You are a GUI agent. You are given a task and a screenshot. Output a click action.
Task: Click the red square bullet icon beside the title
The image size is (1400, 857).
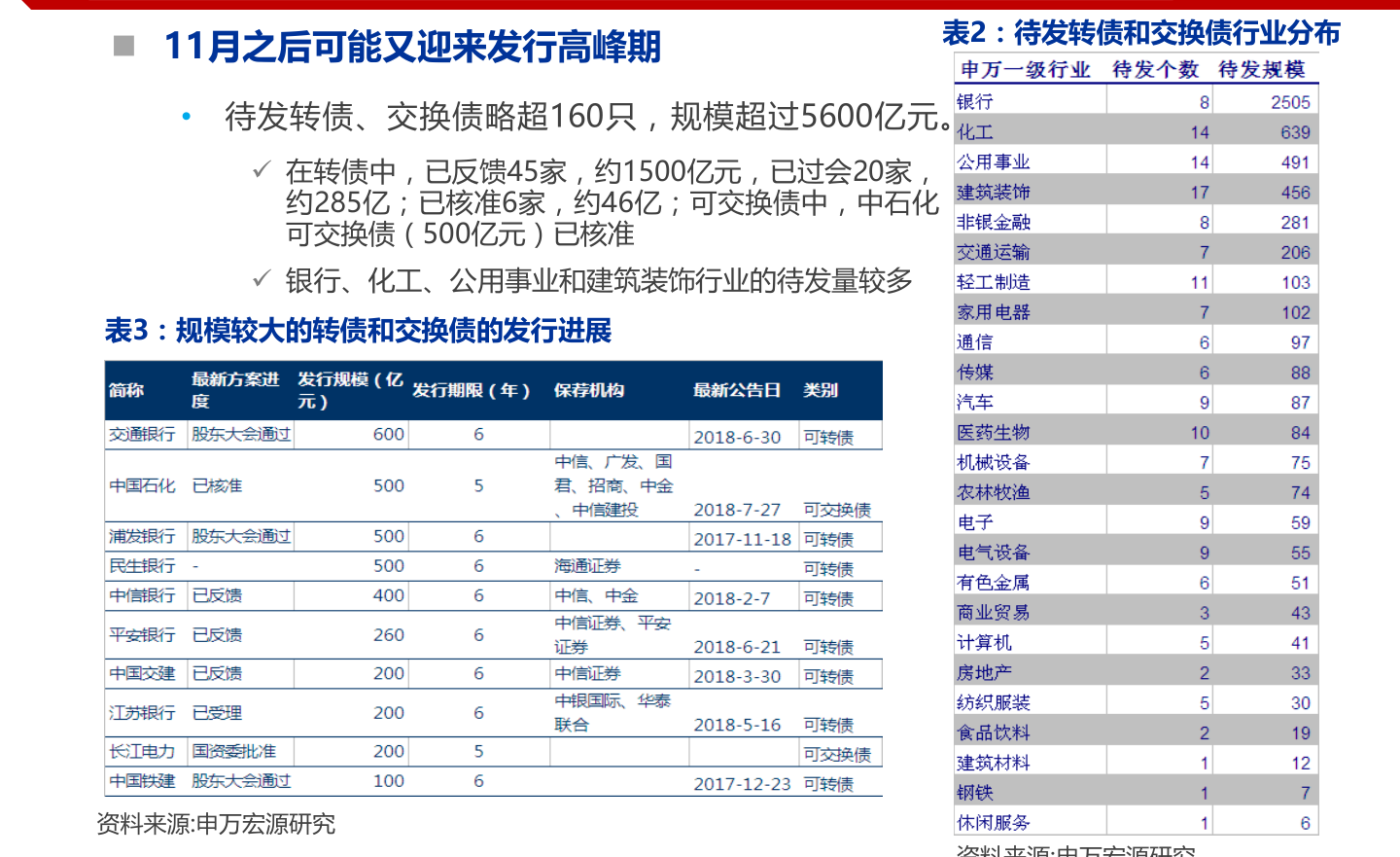pos(125,45)
